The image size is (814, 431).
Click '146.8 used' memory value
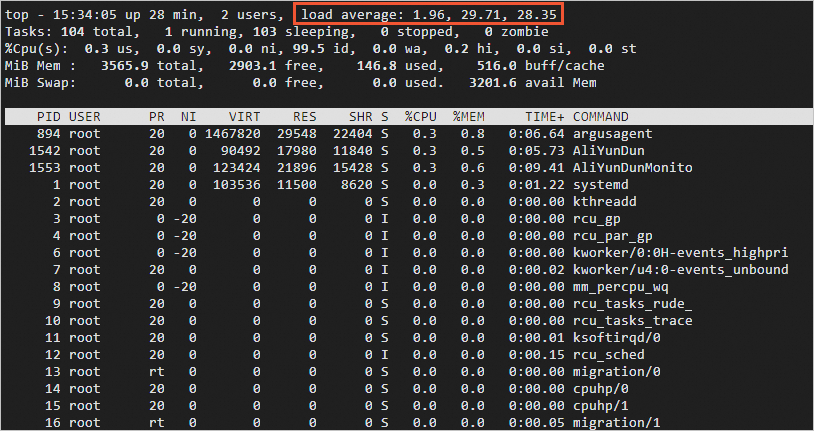tap(397, 66)
